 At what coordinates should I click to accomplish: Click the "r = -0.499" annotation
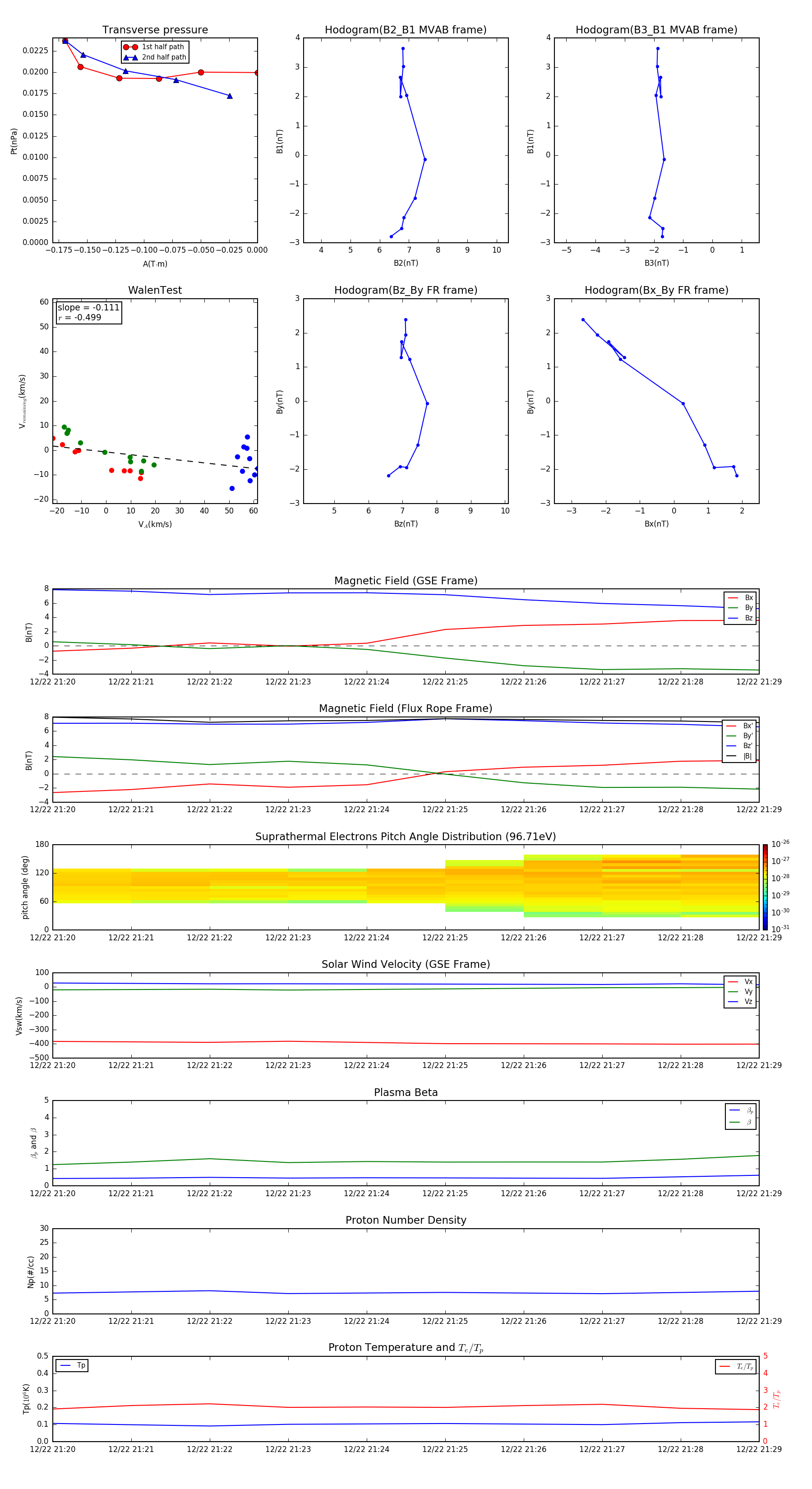click(x=80, y=317)
